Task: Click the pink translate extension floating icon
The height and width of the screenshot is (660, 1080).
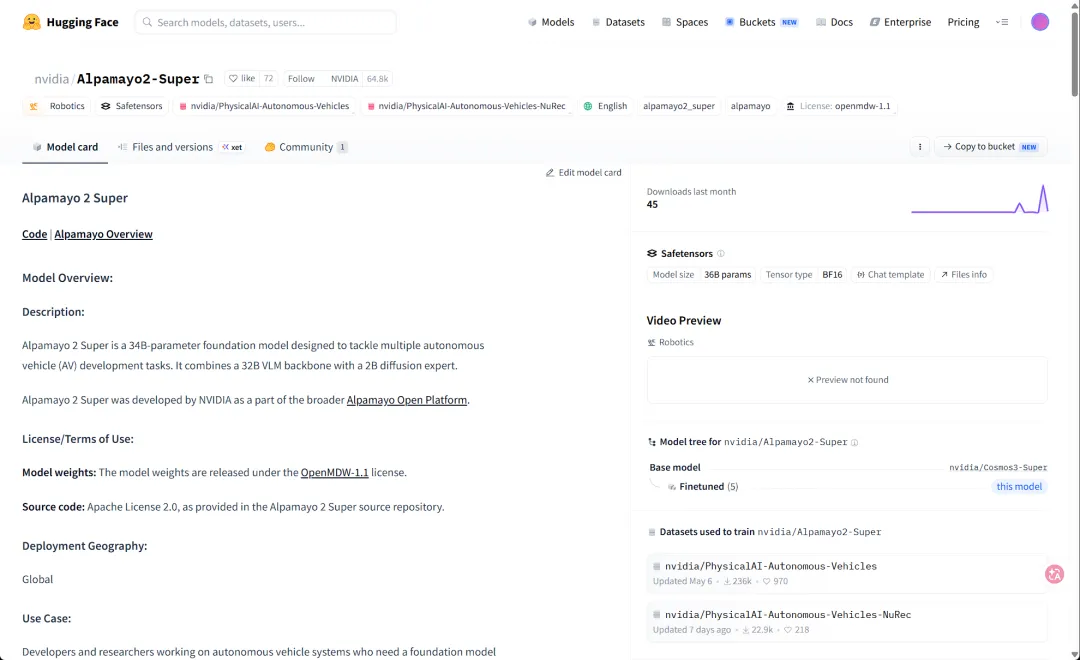Action: pos(1054,574)
